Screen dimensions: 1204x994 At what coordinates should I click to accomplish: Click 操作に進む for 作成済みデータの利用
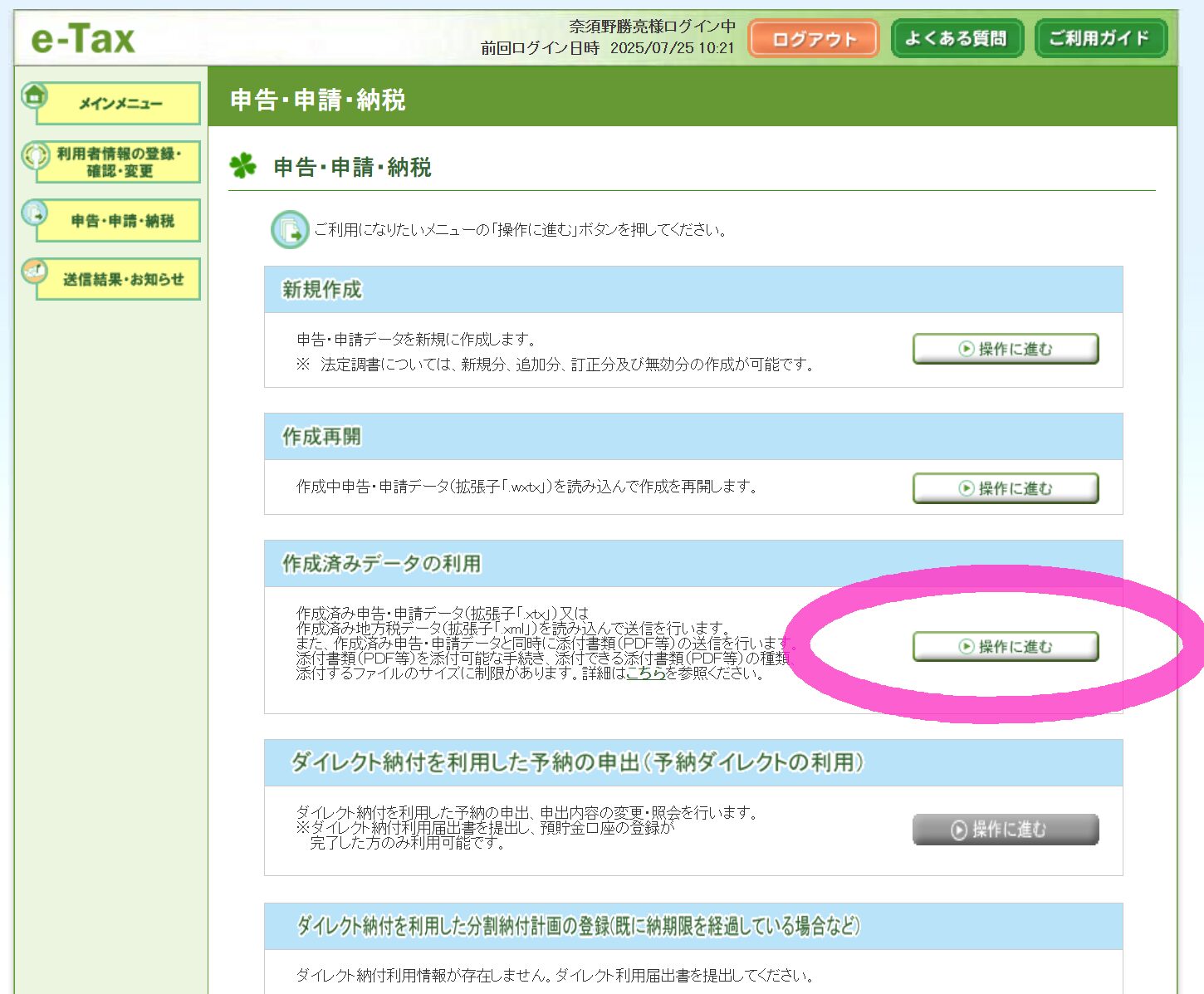[x=1006, y=646]
